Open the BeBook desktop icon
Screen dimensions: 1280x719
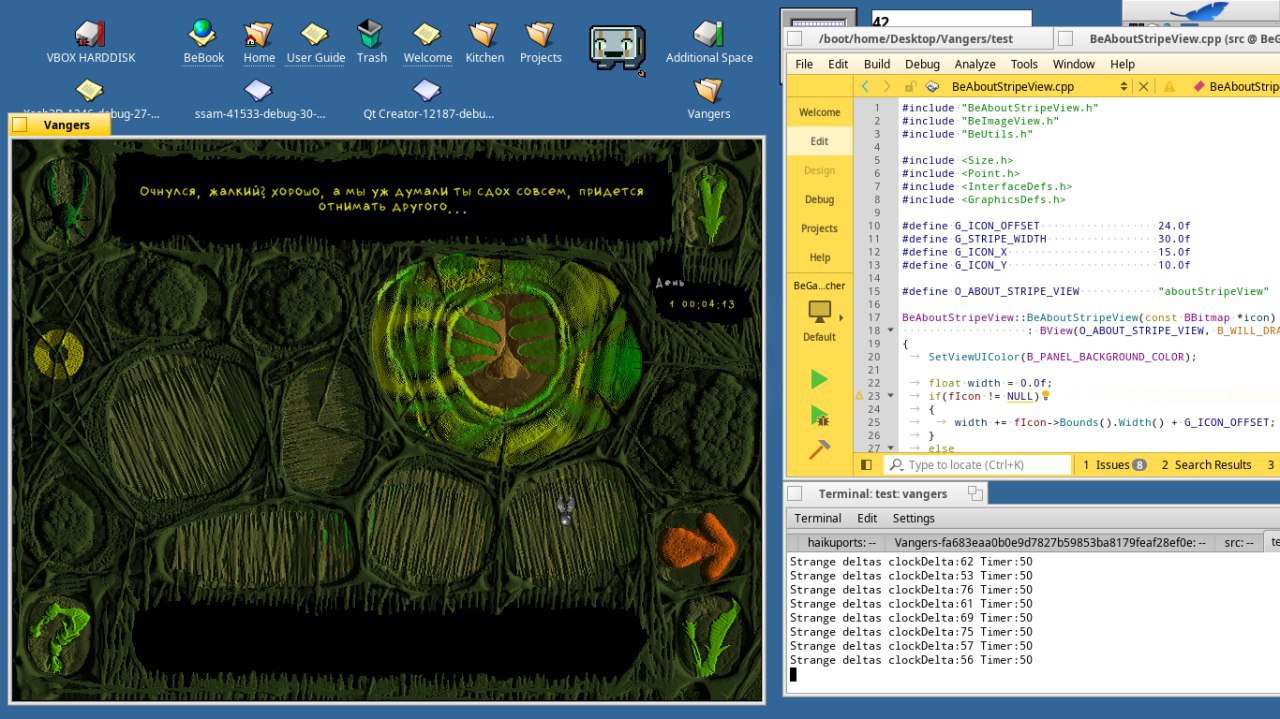(203, 34)
